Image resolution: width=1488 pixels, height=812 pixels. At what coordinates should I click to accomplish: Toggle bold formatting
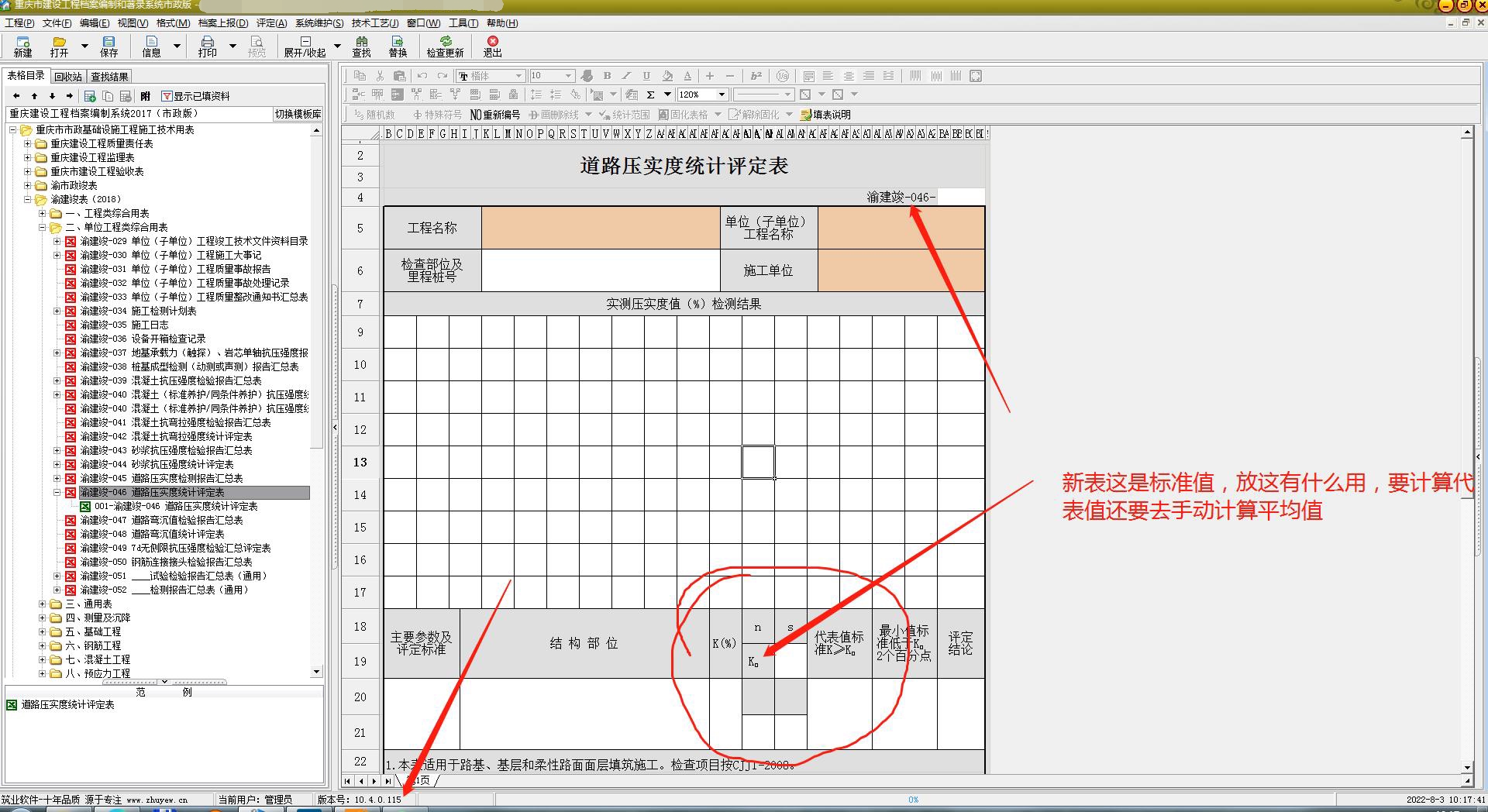pos(608,76)
